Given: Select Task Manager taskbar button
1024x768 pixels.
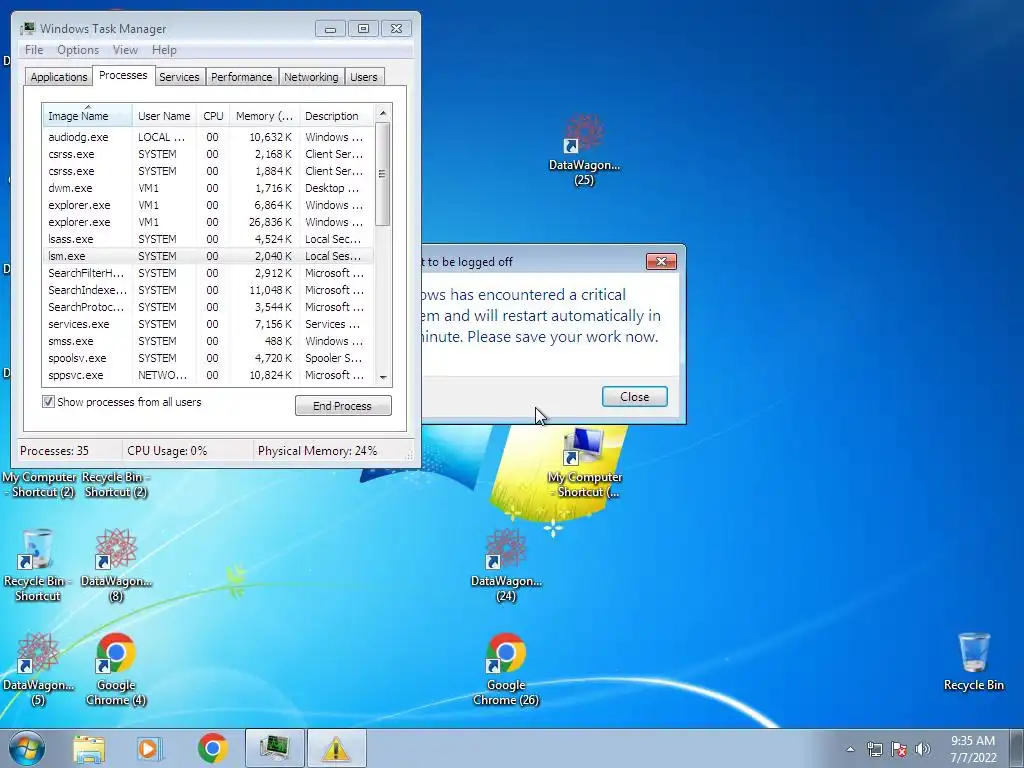Looking at the screenshot, I should pos(275,748).
